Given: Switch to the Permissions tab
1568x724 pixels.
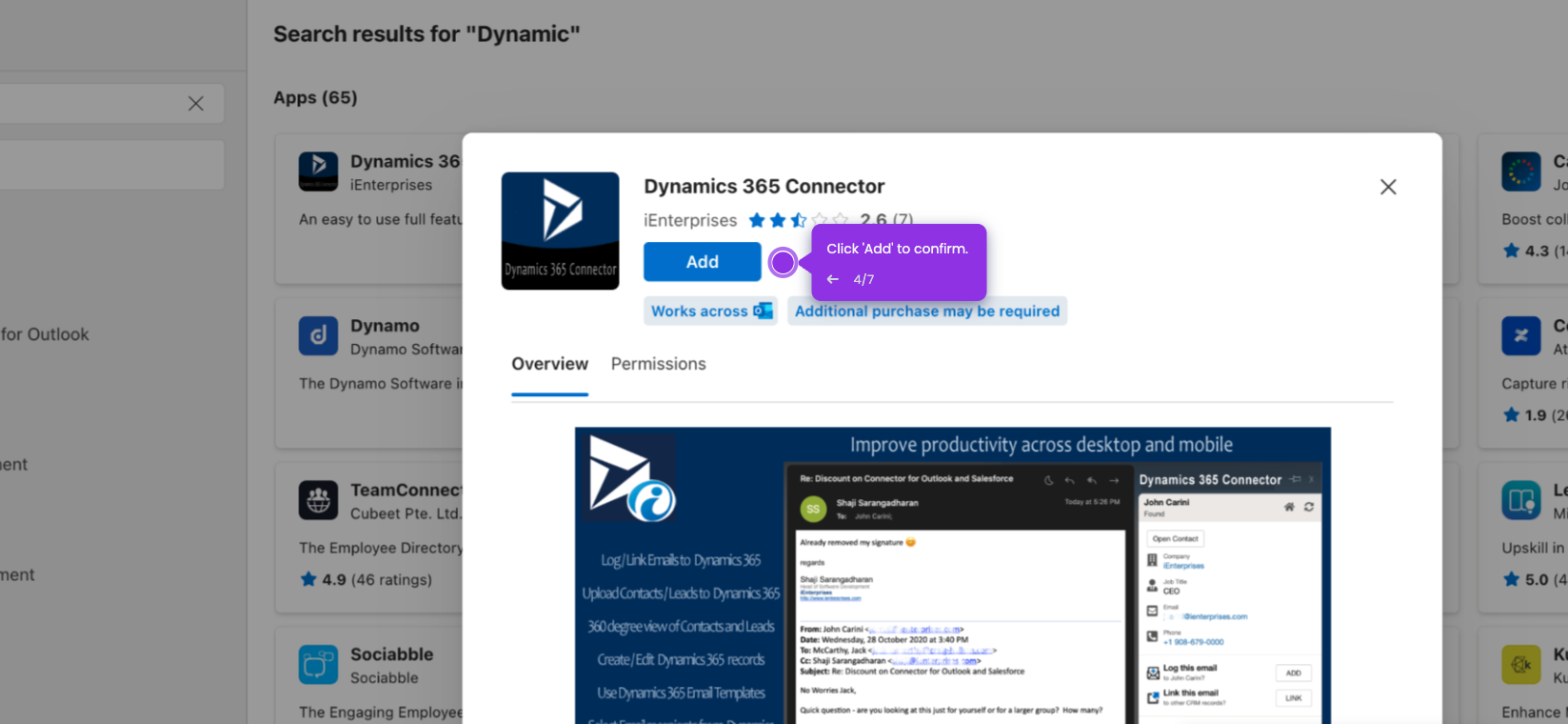Looking at the screenshot, I should [x=658, y=364].
